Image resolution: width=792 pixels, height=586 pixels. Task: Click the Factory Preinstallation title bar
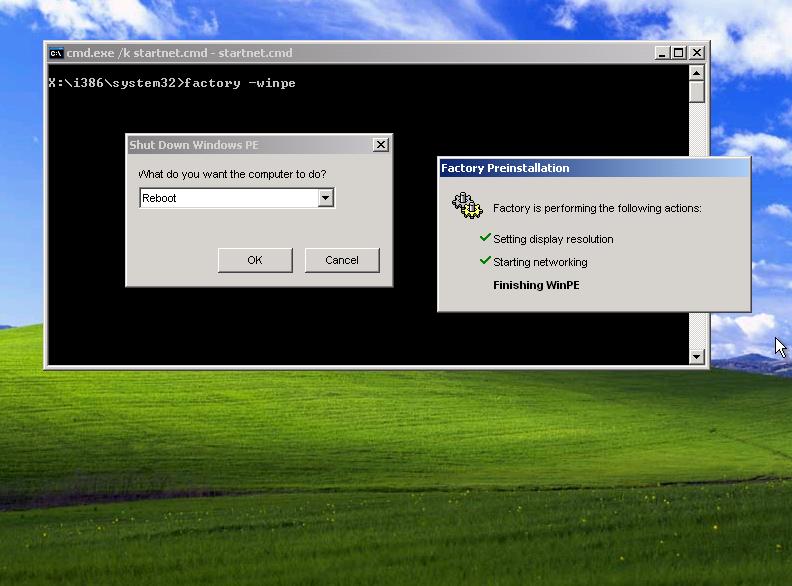[594, 168]
